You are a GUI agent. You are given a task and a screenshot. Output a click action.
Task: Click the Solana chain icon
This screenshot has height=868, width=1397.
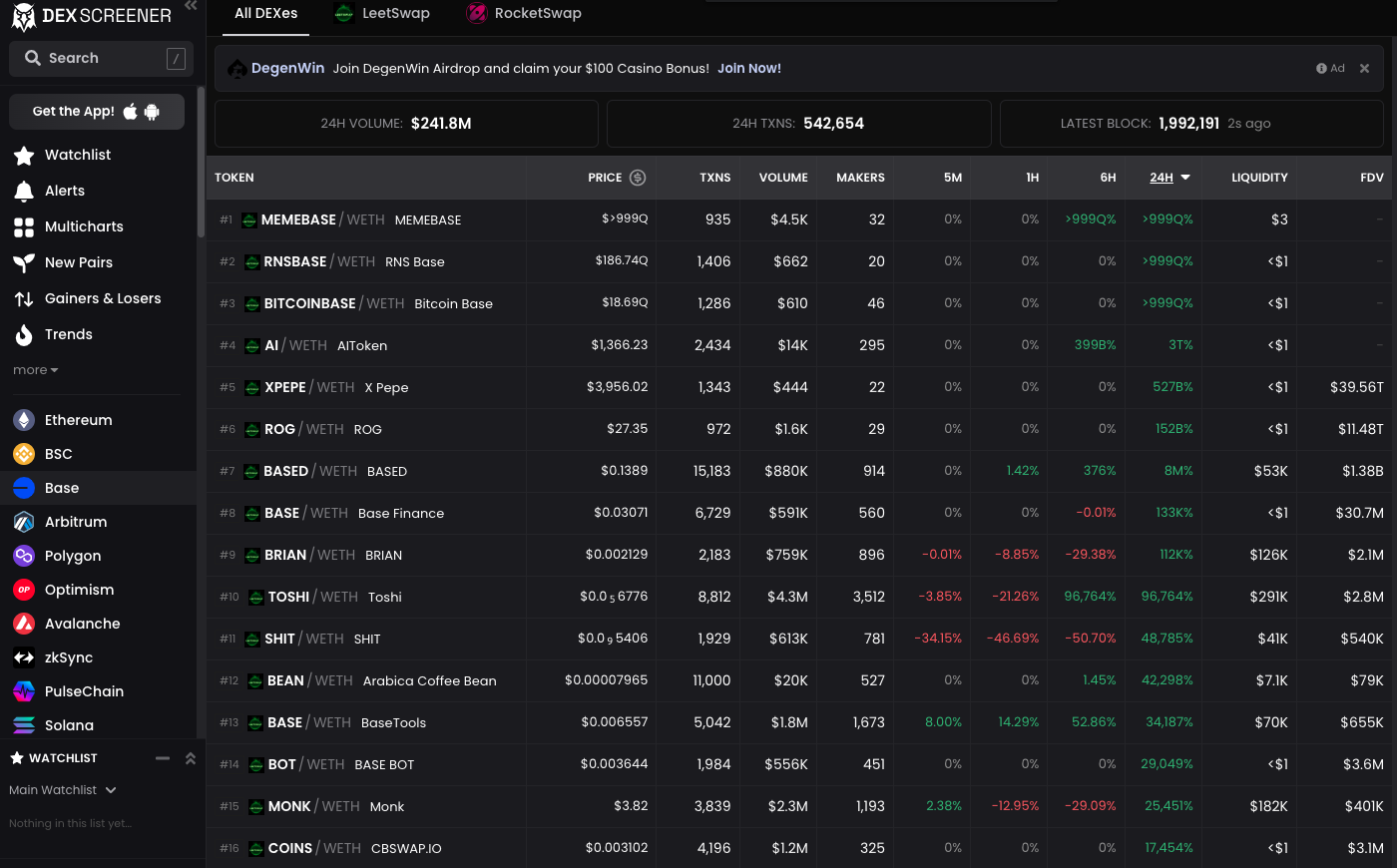tap(24, 726)
